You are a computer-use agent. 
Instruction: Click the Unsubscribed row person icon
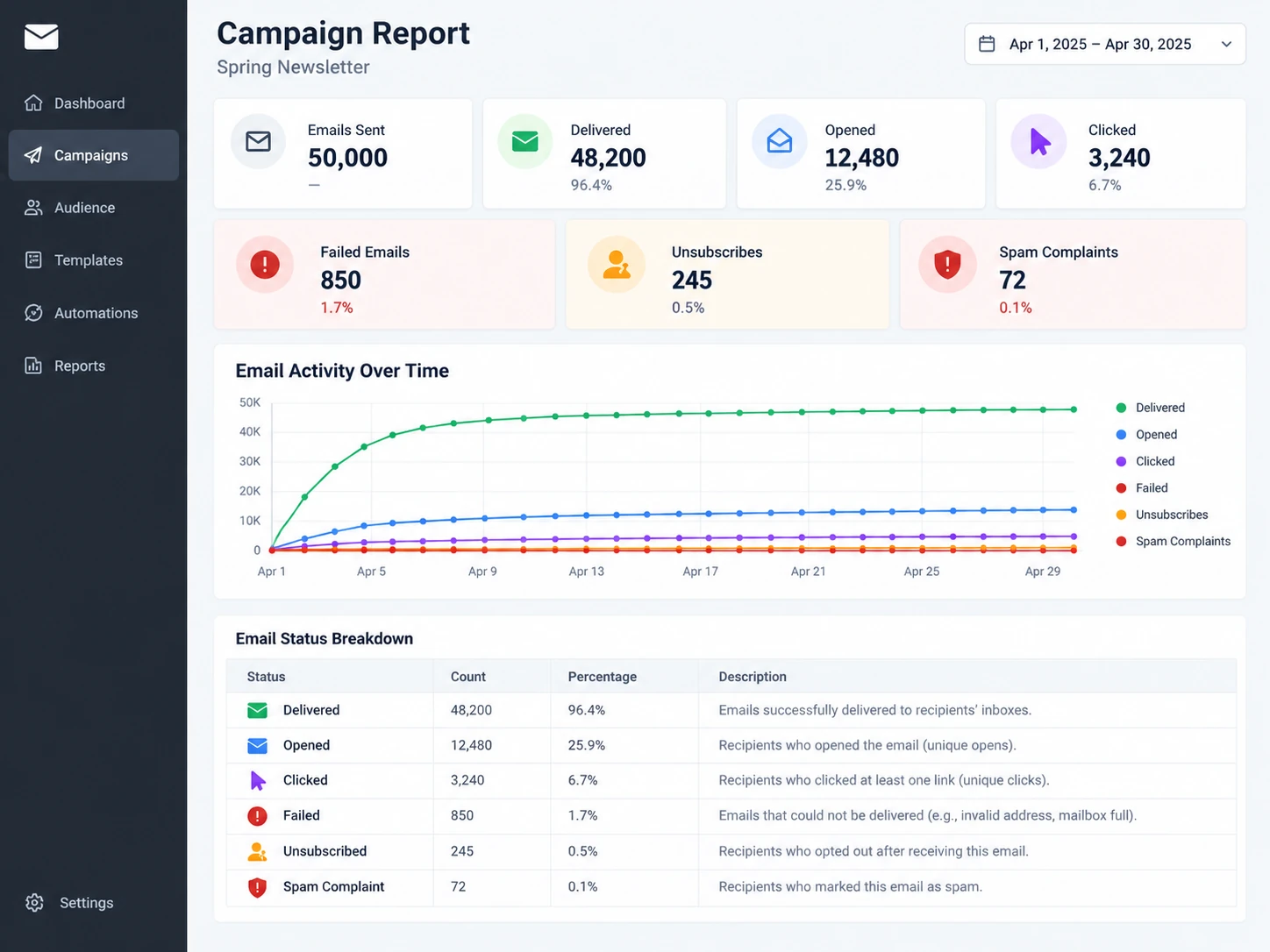click(x=257, y=851)
